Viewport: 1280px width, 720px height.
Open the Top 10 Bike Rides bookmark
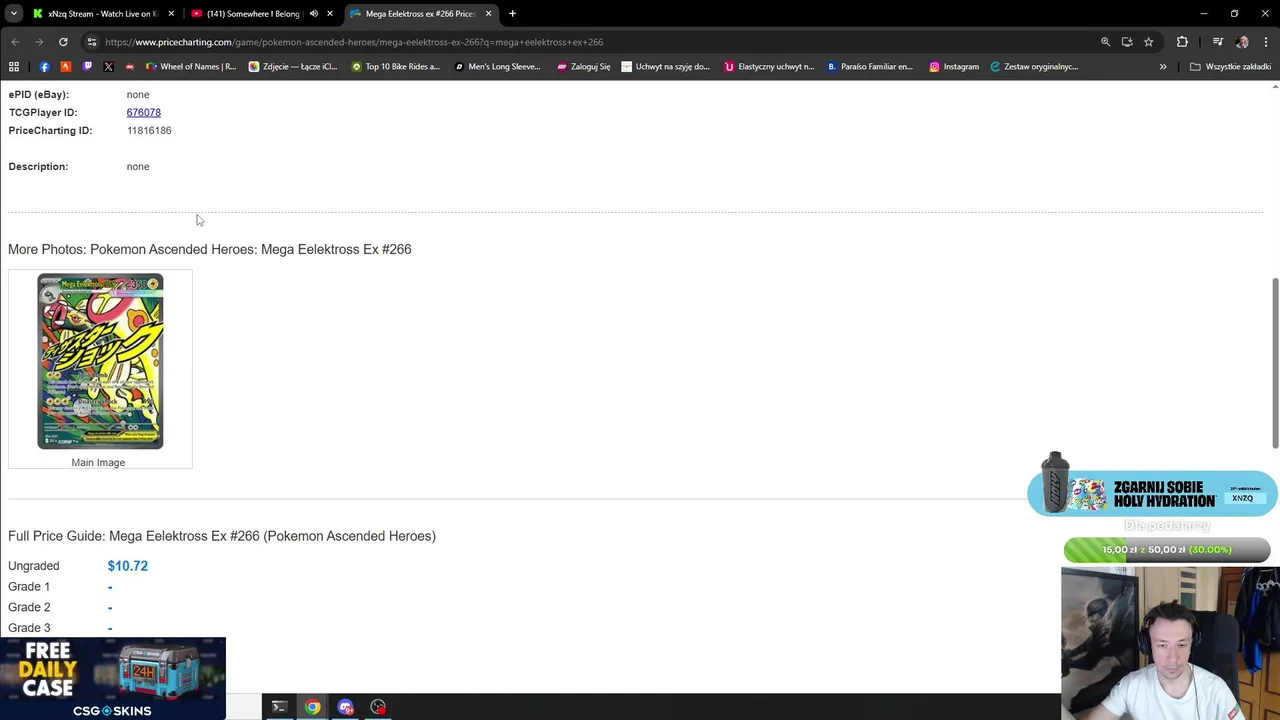point(395,67)
